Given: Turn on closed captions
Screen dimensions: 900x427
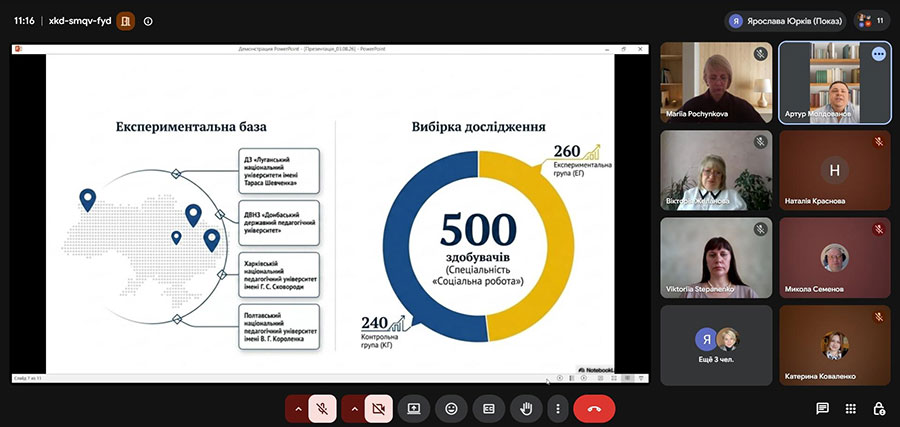Looking at the screenshot, I should tap(488, 409).
